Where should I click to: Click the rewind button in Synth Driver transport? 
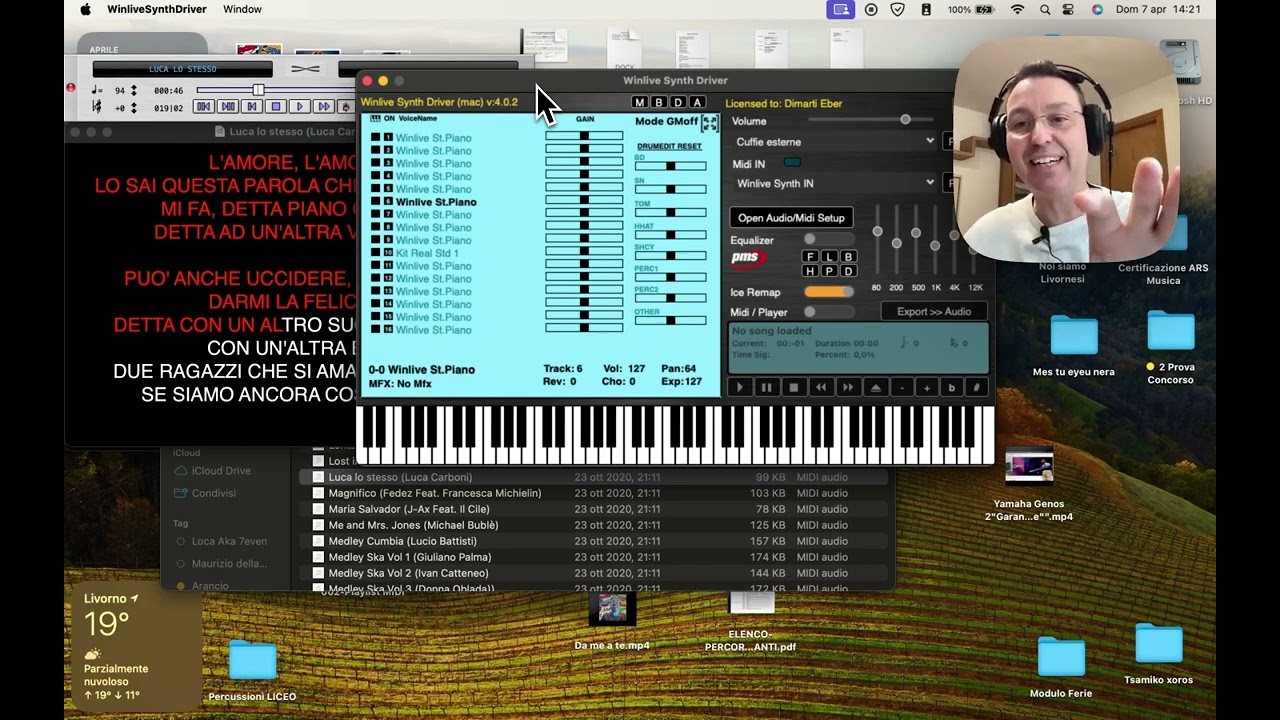(821, 387)
